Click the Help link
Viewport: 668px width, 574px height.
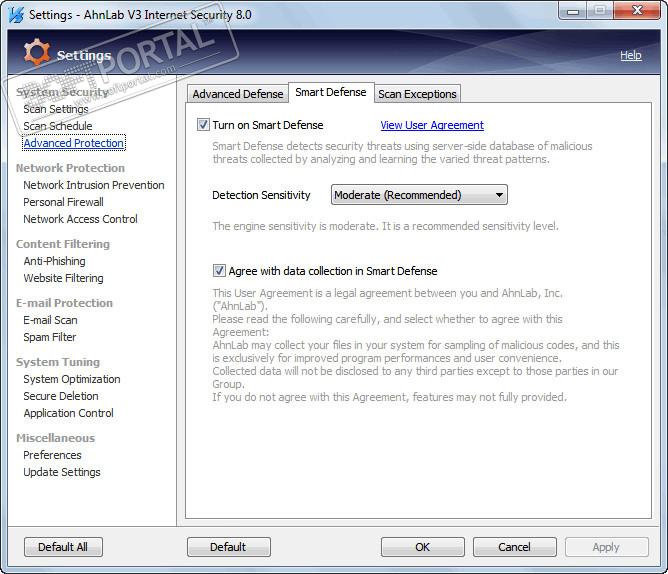point(631,55)
